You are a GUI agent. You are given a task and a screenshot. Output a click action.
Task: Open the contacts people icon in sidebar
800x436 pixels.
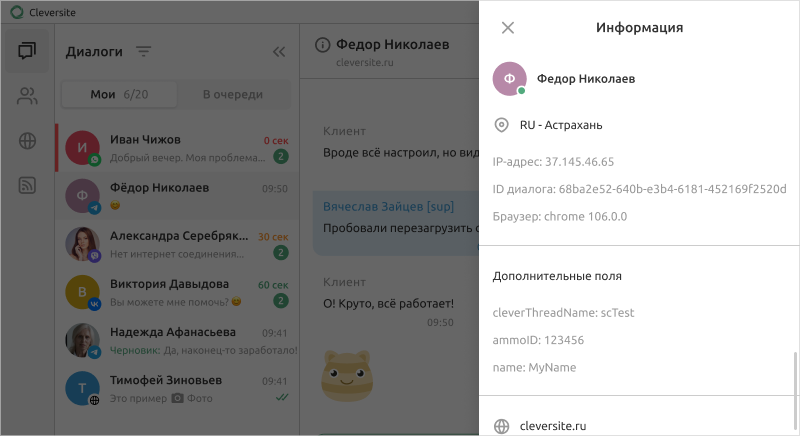click(x=27, y=96)
